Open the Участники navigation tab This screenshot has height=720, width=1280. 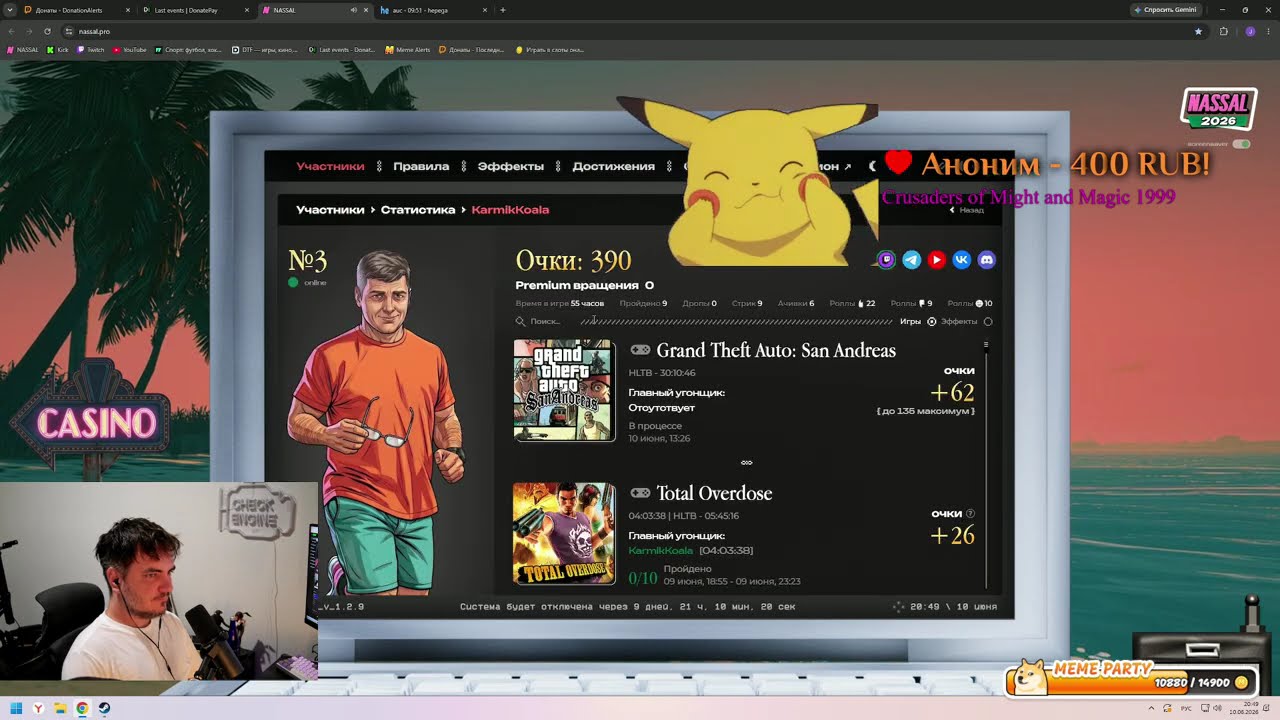pyautogui.click(x=330, y=167)
